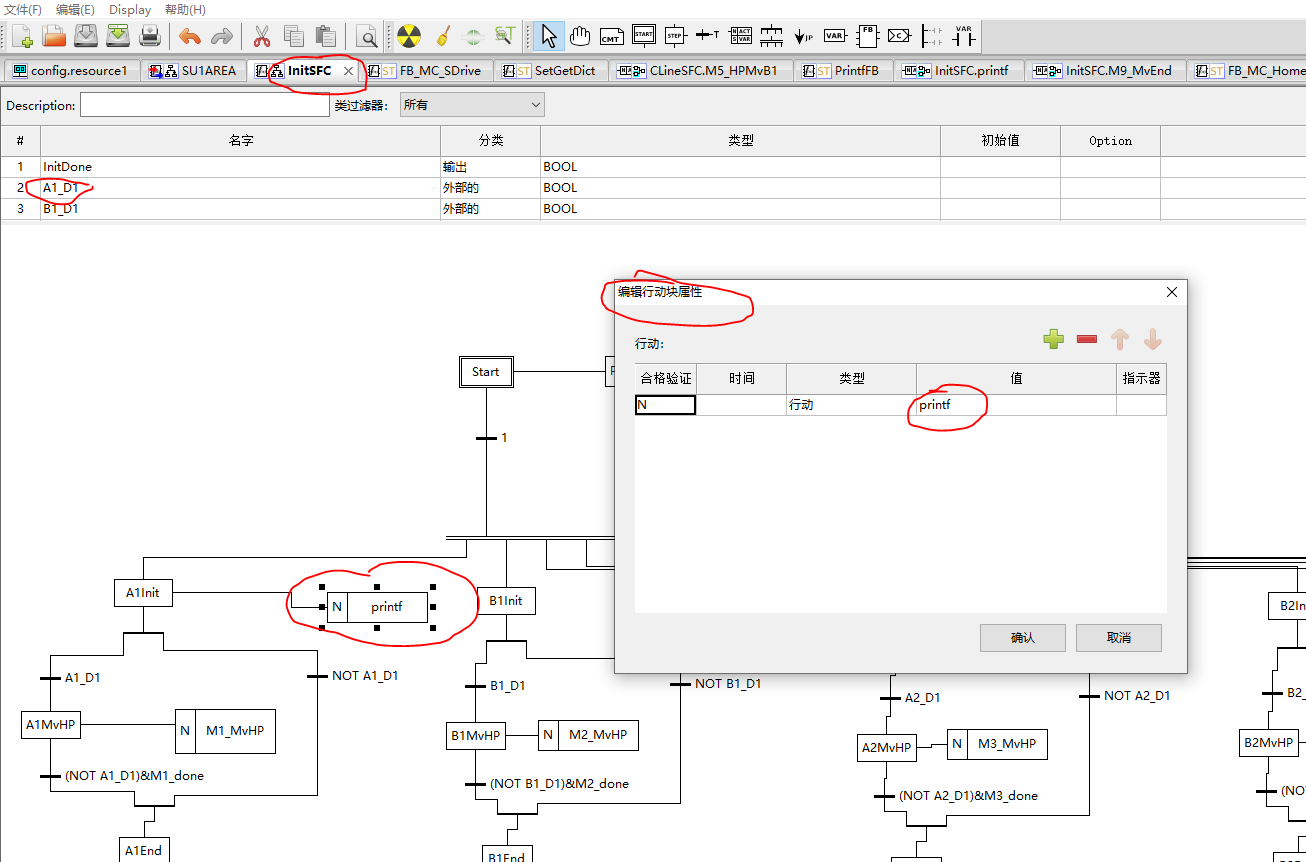
Task: Undo the last edit
Action: (x=189, y=36)
